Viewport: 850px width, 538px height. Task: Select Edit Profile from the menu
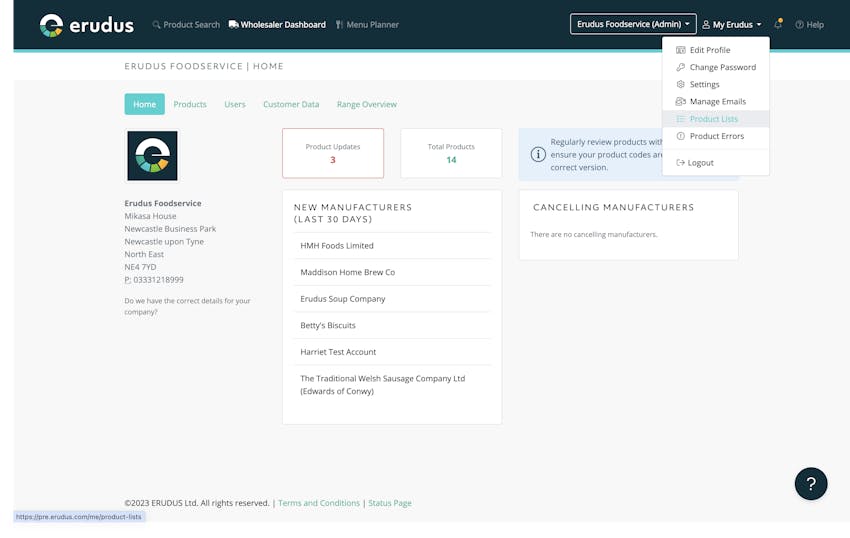(716, 50)
